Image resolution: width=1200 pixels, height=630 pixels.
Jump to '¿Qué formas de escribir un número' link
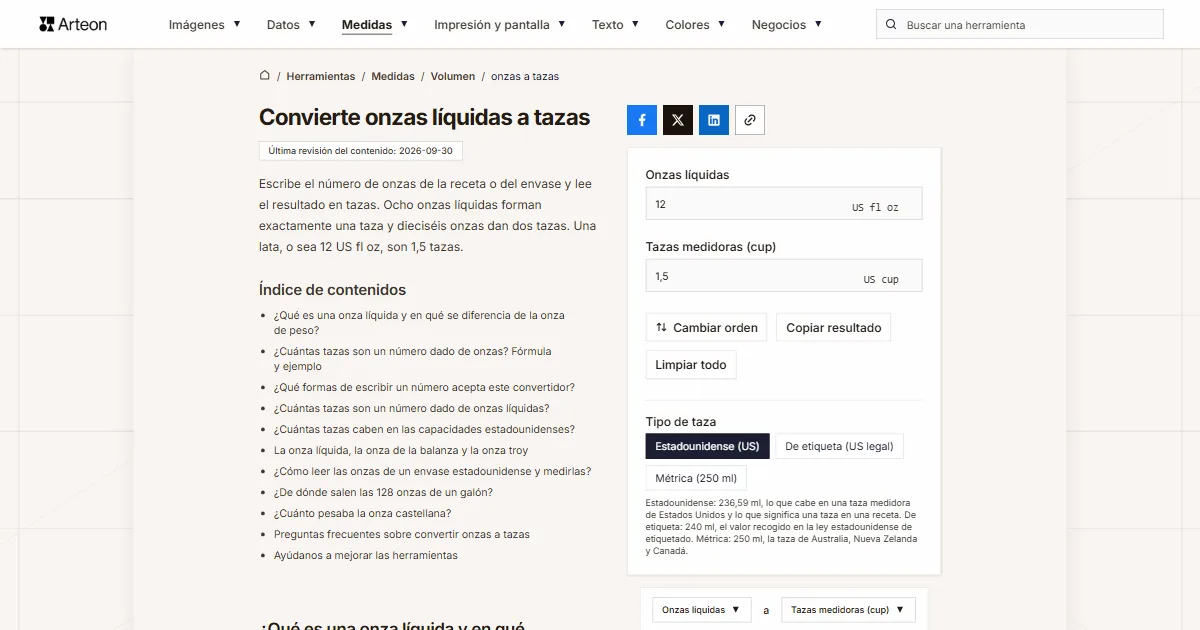click(424, 387)
